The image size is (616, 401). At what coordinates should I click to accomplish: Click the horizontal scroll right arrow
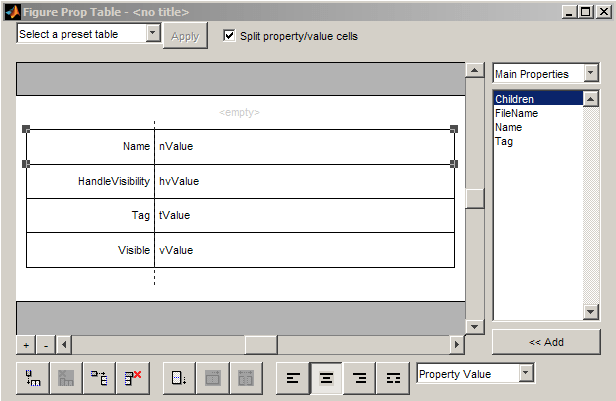pyautogui.click(x=456, y=345)
